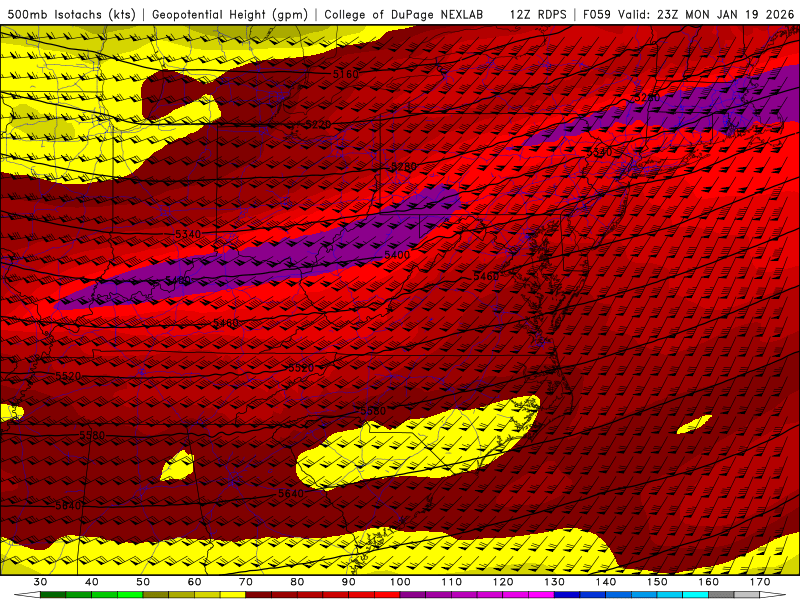Click the color bar label 90
This screenshot has height=600, width=800.
coord(348,582)
